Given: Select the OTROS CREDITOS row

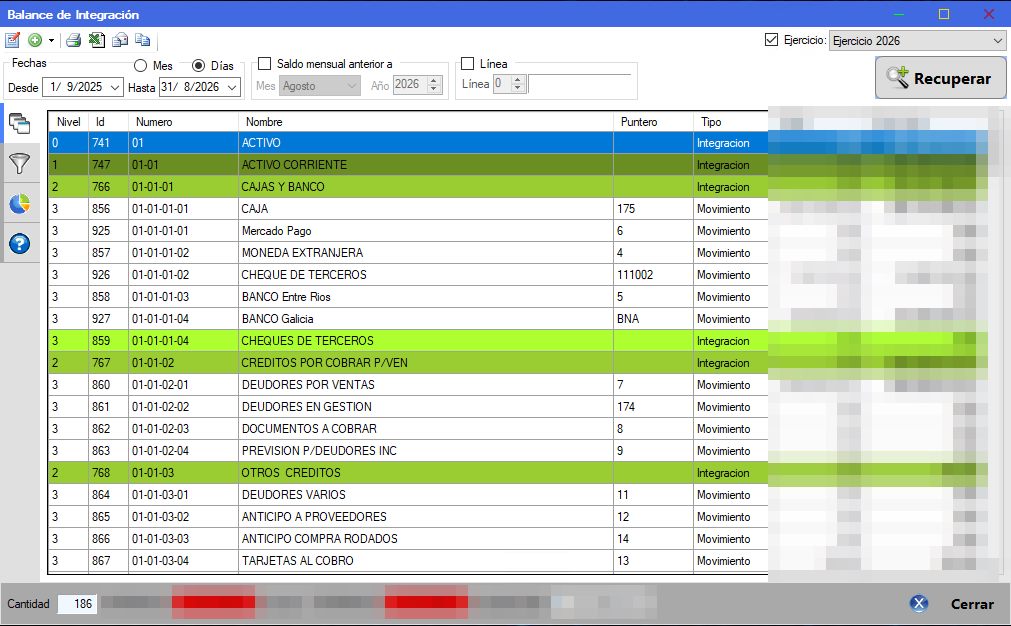Looking at the screenshot, I should [x=408, y=473].
